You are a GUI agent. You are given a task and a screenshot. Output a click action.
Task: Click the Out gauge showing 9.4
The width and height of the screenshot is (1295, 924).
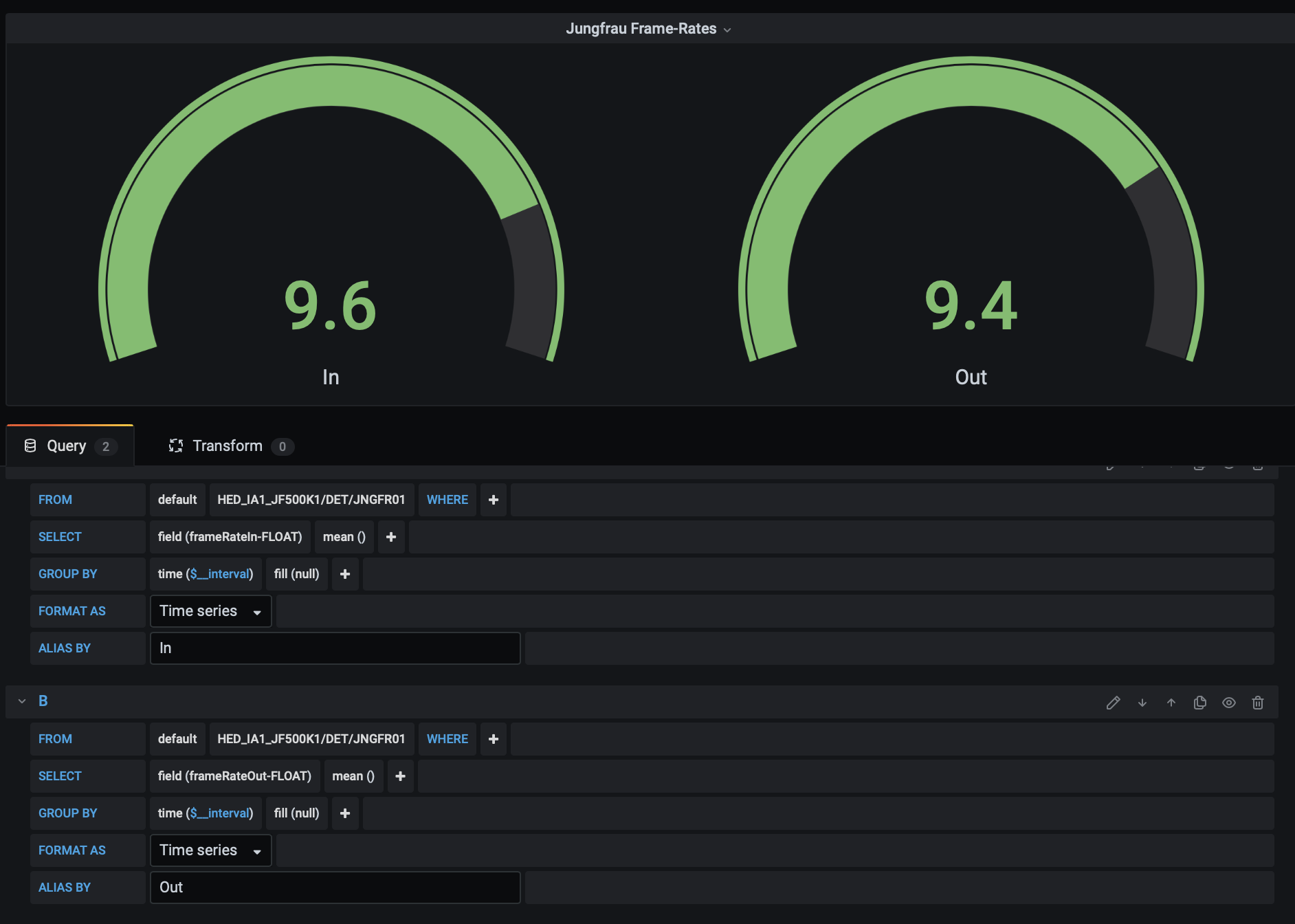971,210
